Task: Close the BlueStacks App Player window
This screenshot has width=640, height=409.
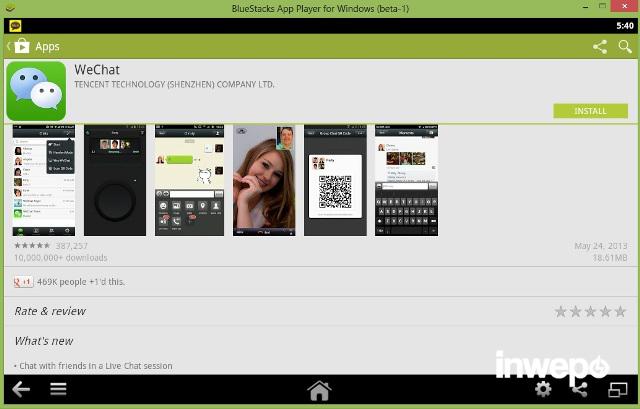Action: coord(624,6)
